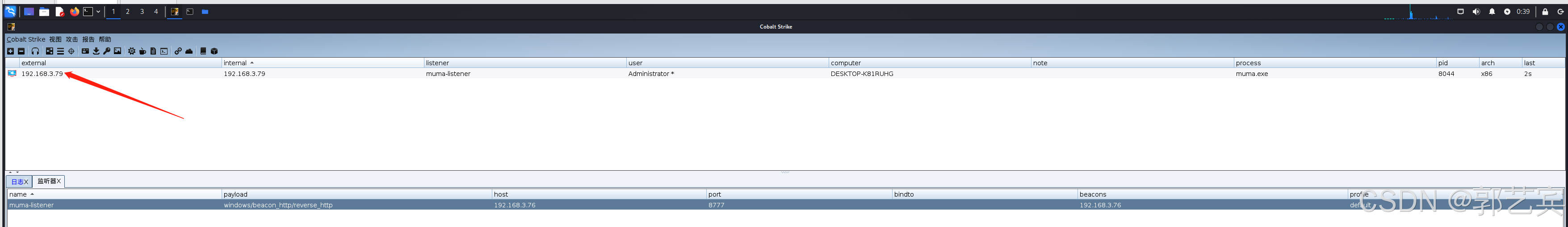Collapse the split pane with the small up arrow
Viewport: 1568px width, 227px height.
pyautogui.click(x=10, y=172)
